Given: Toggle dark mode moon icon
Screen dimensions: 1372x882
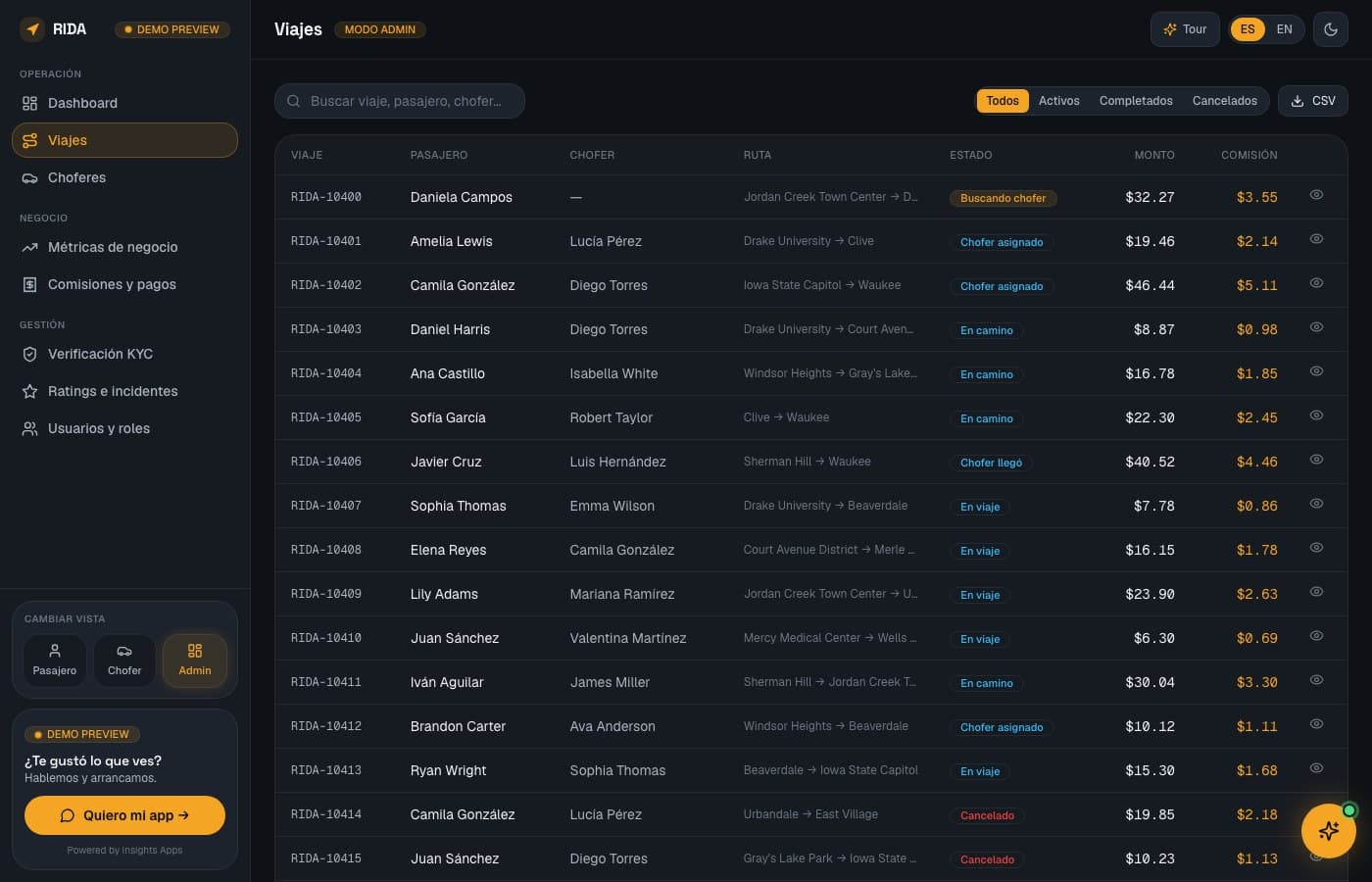Looking at the screenshot, I should pos(1331,29).
